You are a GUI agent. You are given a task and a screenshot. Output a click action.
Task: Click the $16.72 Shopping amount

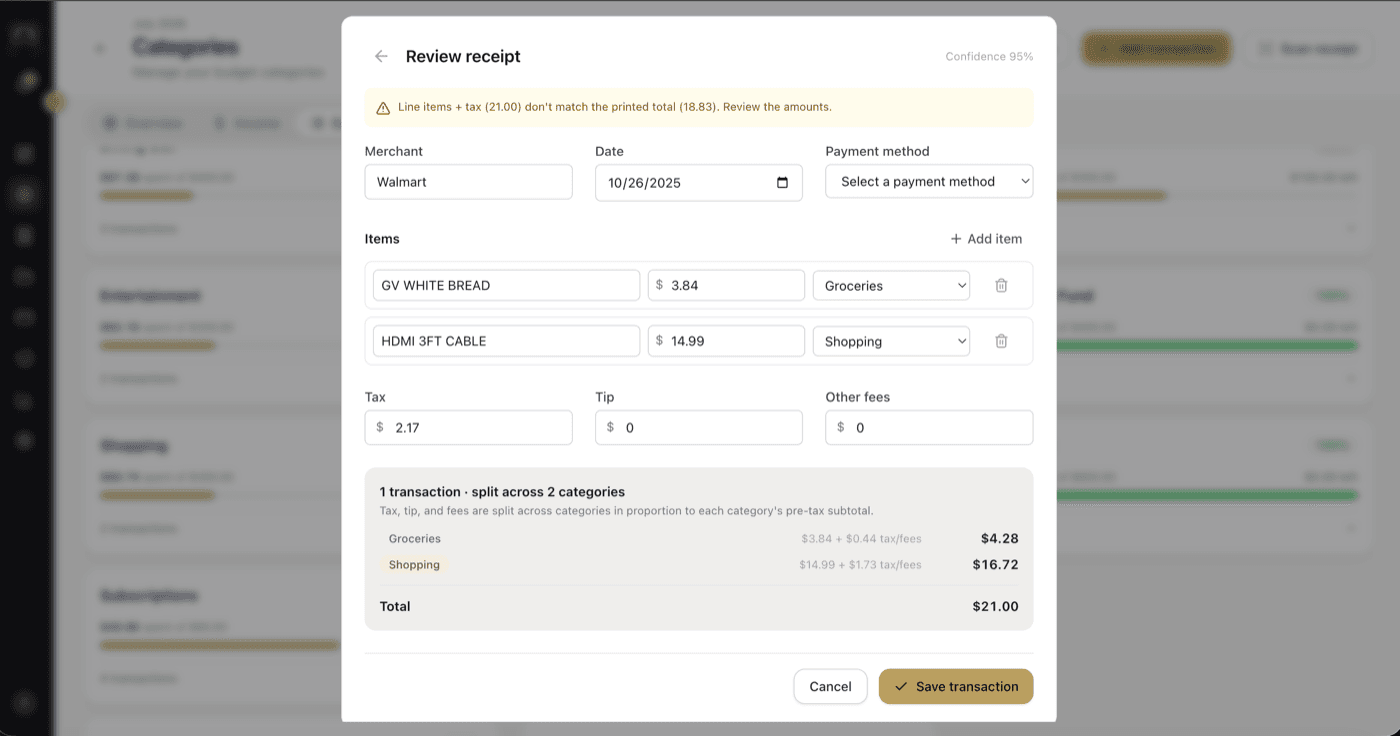pyautogui.click(x=995, y=565)
